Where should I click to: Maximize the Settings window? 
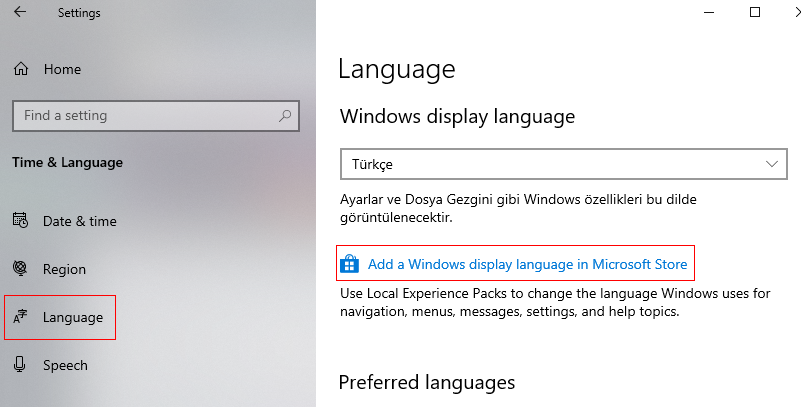click(755, 12)
